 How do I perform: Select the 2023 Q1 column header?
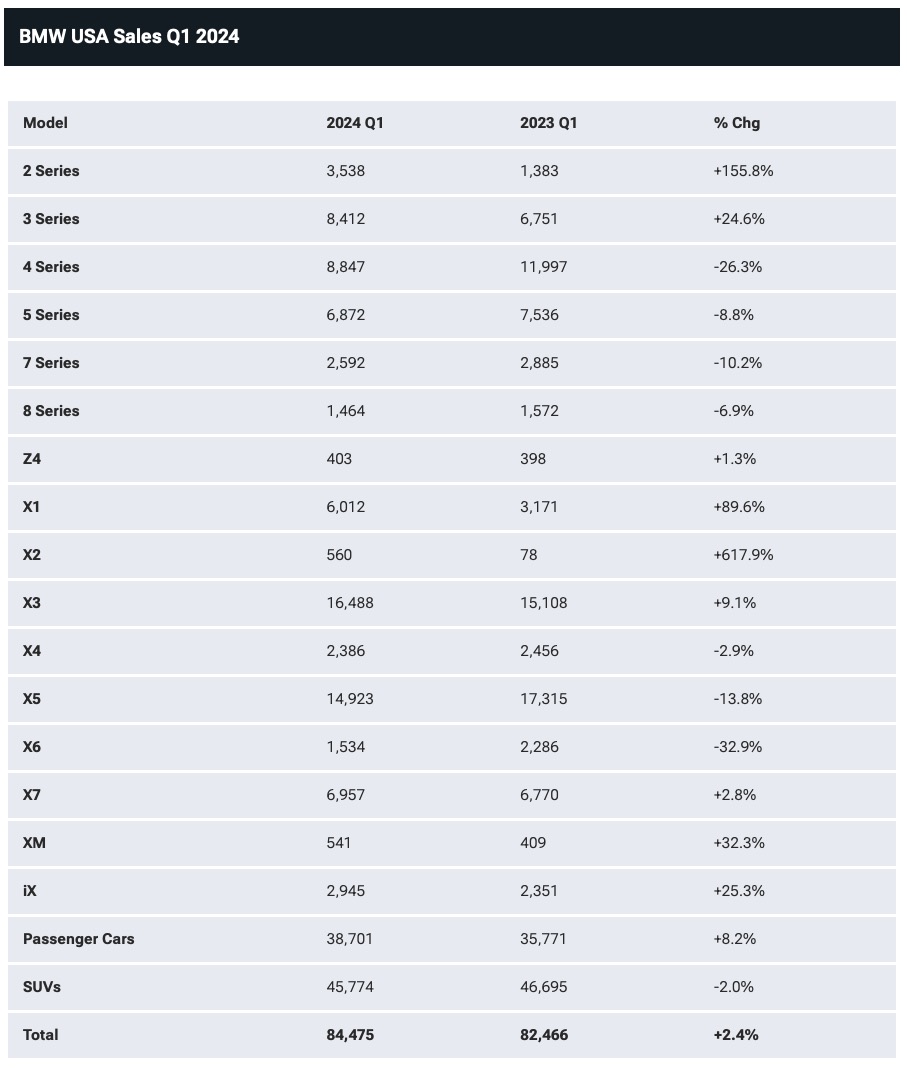548,123
